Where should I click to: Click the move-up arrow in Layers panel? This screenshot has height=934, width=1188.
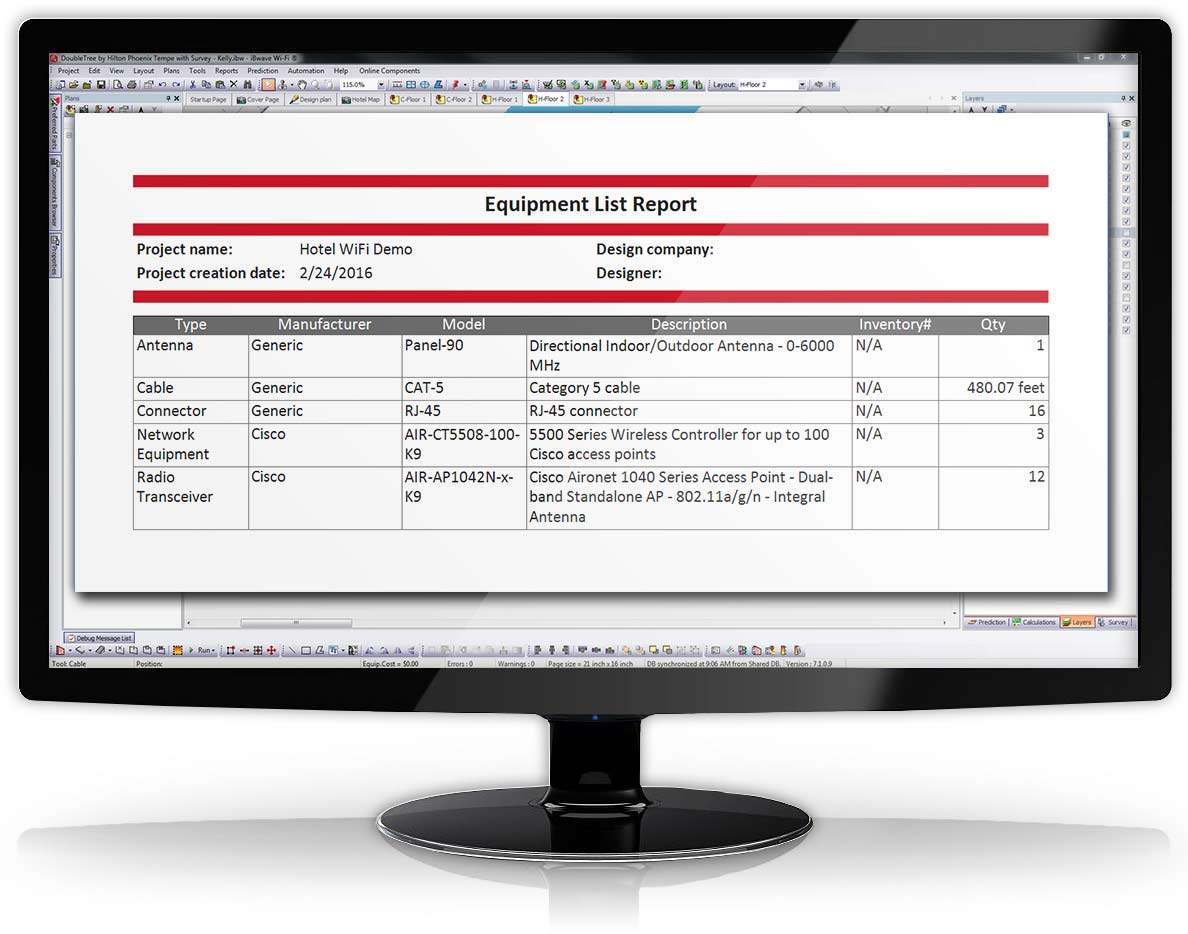tap(971, 109)
